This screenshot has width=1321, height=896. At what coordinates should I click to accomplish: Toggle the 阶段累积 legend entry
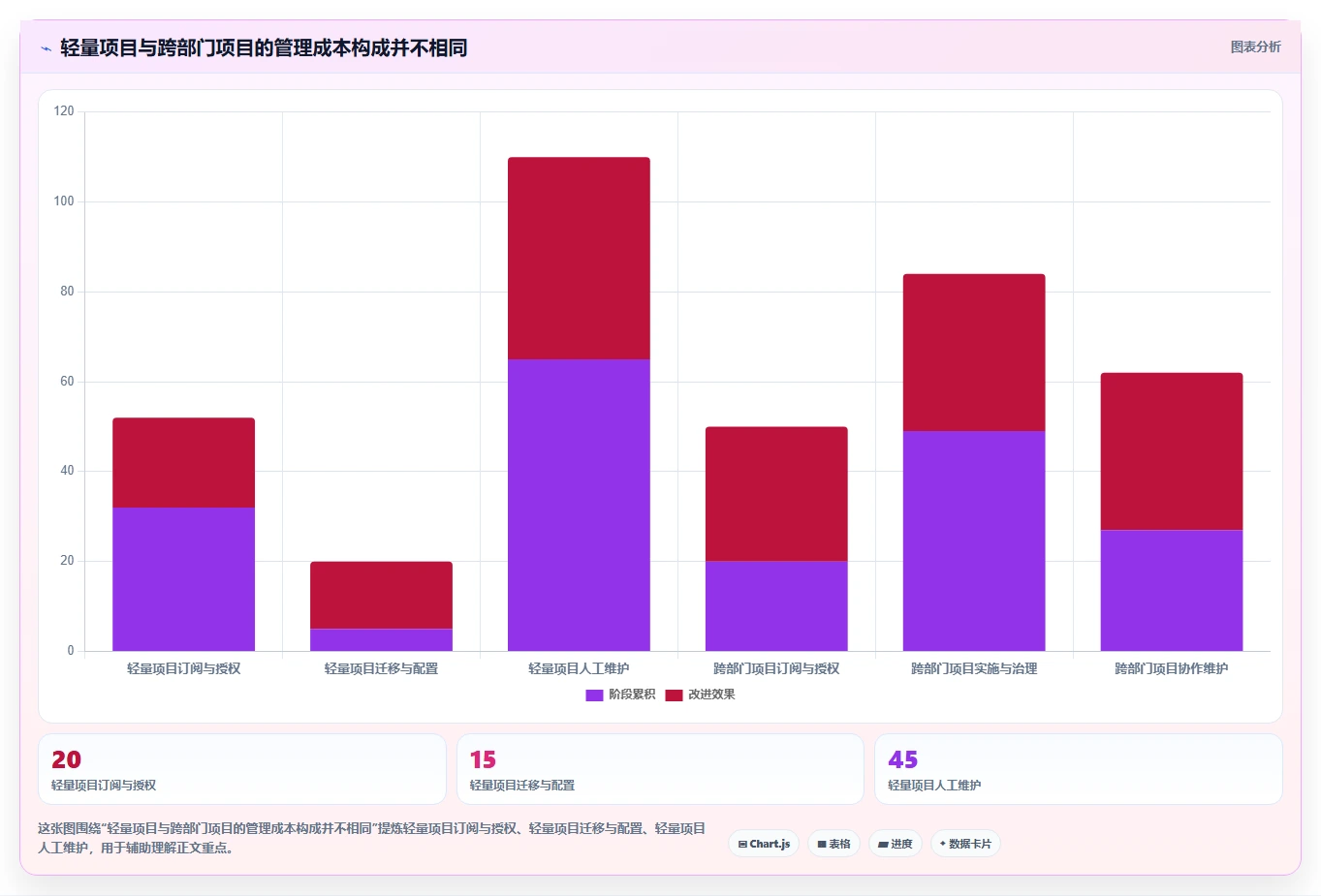click(620, 695)
